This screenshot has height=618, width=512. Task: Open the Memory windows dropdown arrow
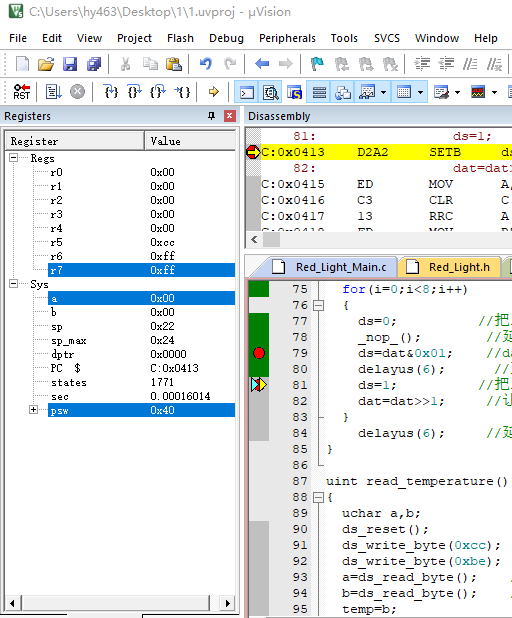click(421, 92)
